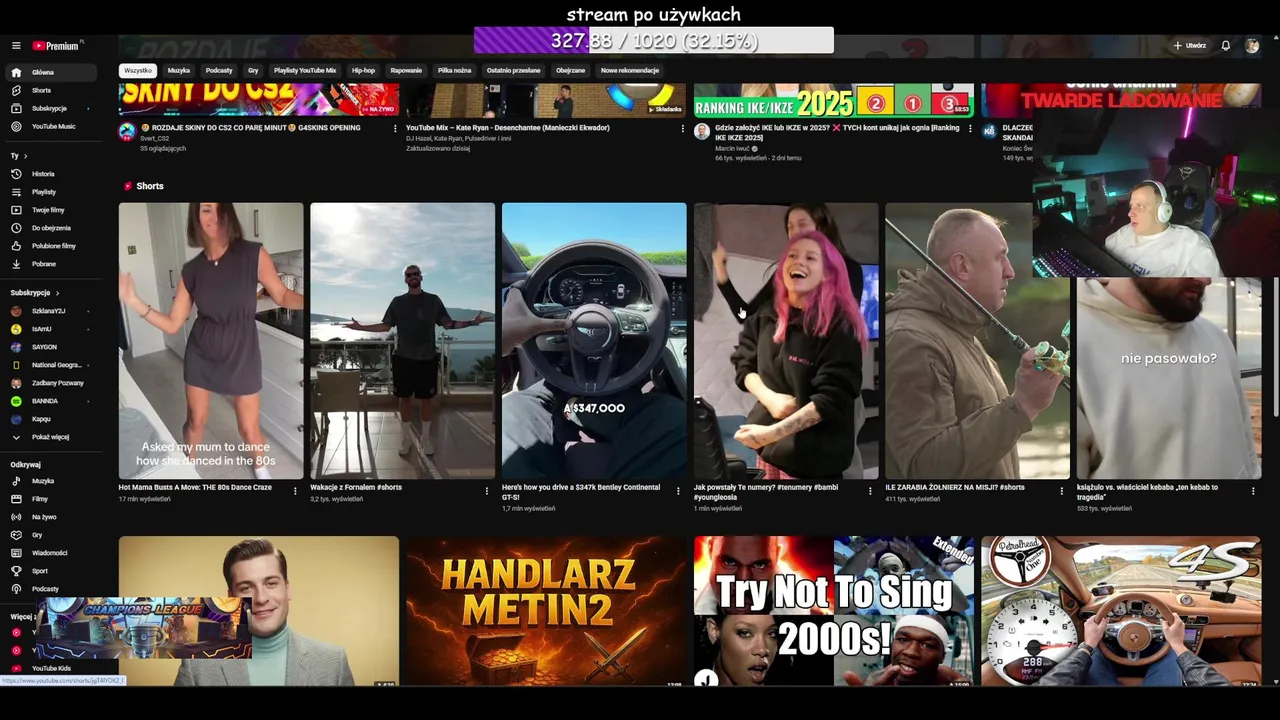
Task: Open the Główna home icon in sidebar
Action: pyautogui.click(x=16, y=72)
